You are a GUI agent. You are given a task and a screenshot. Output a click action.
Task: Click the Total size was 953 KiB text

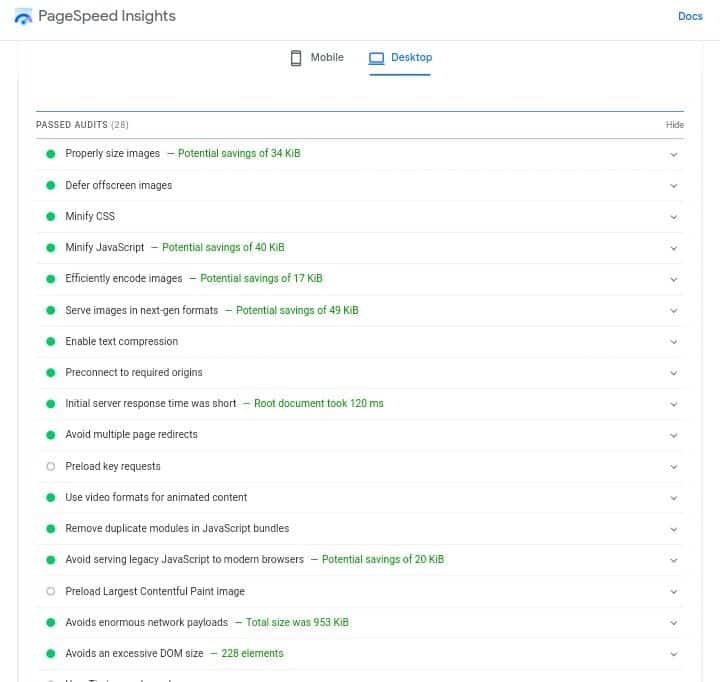pos(297,623)
